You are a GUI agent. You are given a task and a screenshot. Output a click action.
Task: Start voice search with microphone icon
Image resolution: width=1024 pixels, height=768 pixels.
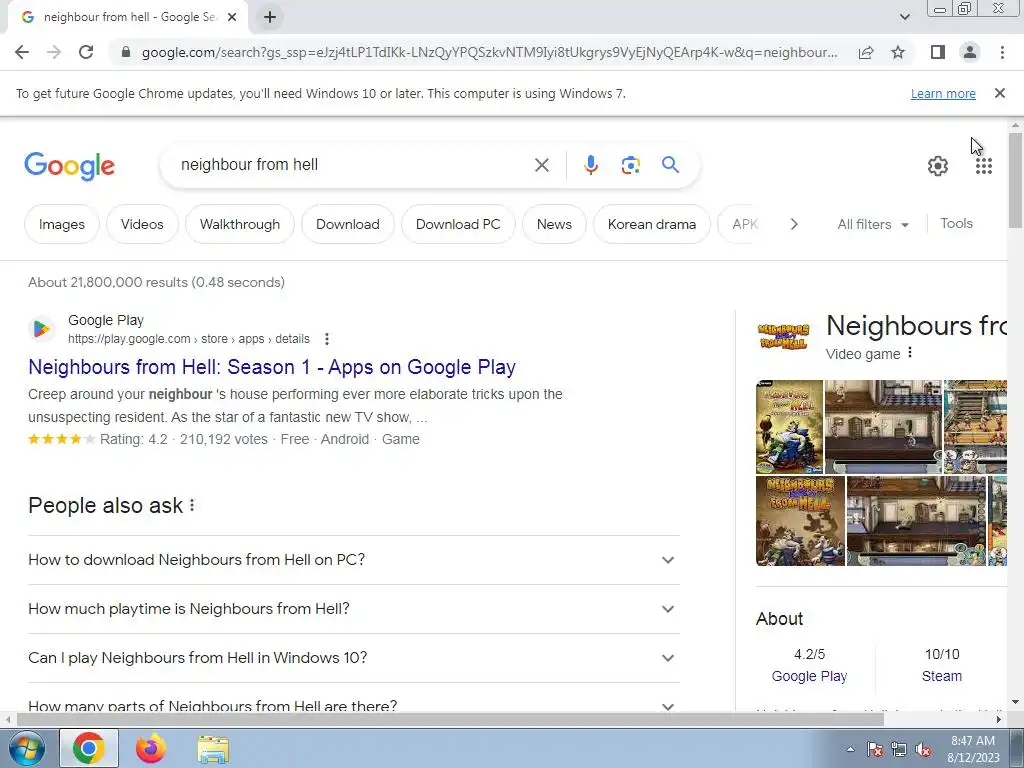point(591,165)
